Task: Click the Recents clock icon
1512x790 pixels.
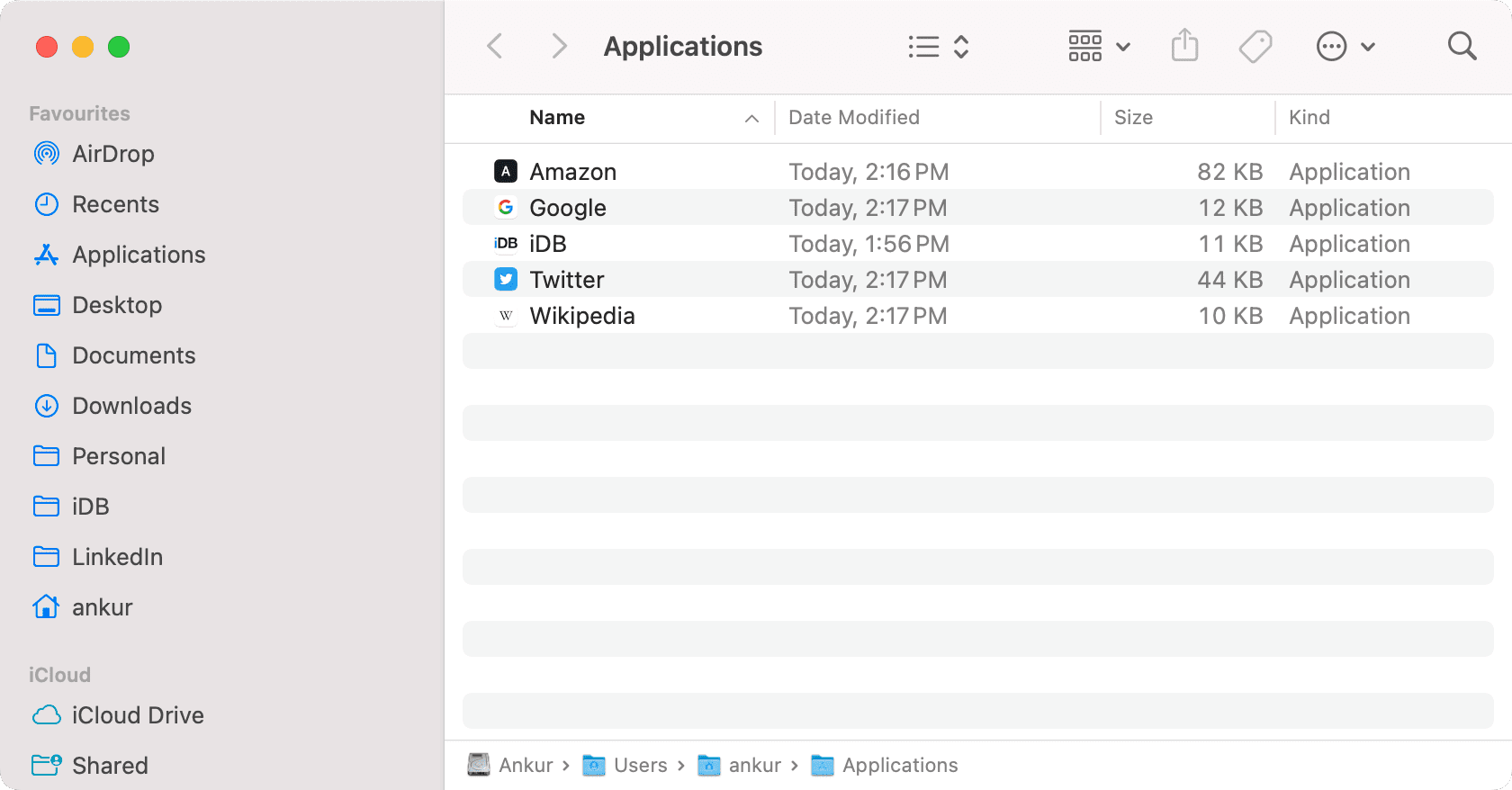Action: click(47, 204)
